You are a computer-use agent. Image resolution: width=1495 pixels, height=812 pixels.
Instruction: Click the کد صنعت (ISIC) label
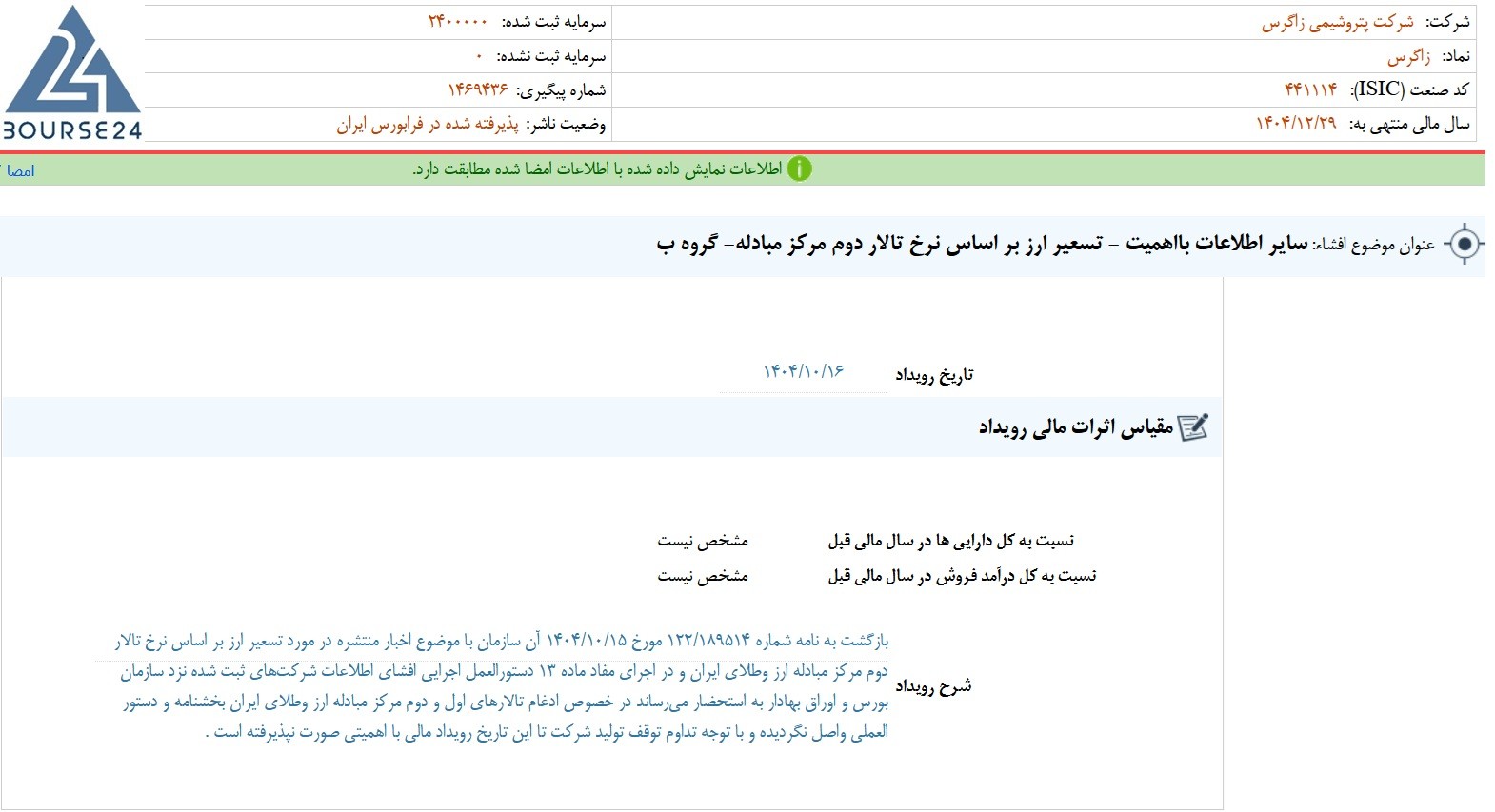1409,89
